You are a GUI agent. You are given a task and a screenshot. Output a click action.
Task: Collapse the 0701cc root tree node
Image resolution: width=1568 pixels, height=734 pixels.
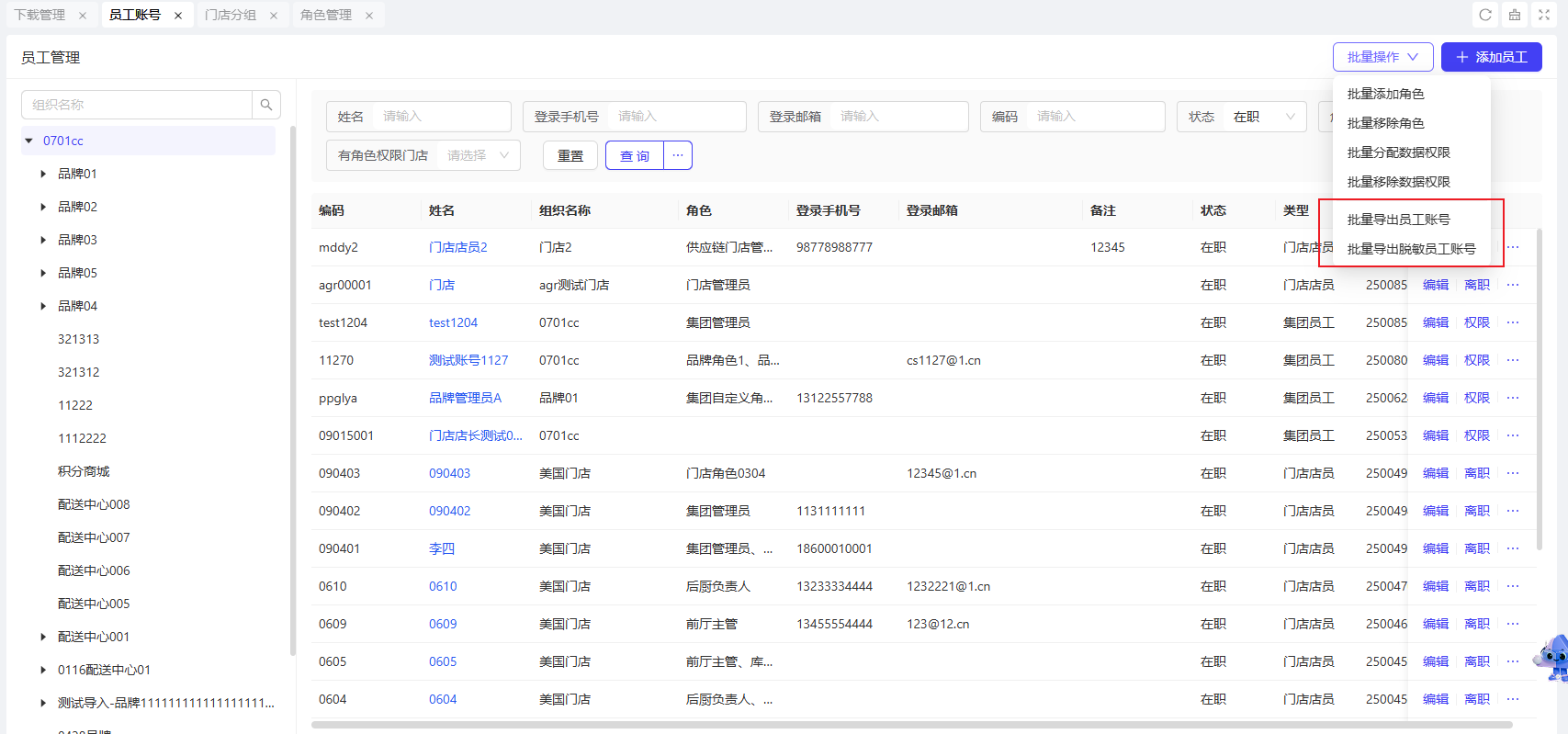29,141
